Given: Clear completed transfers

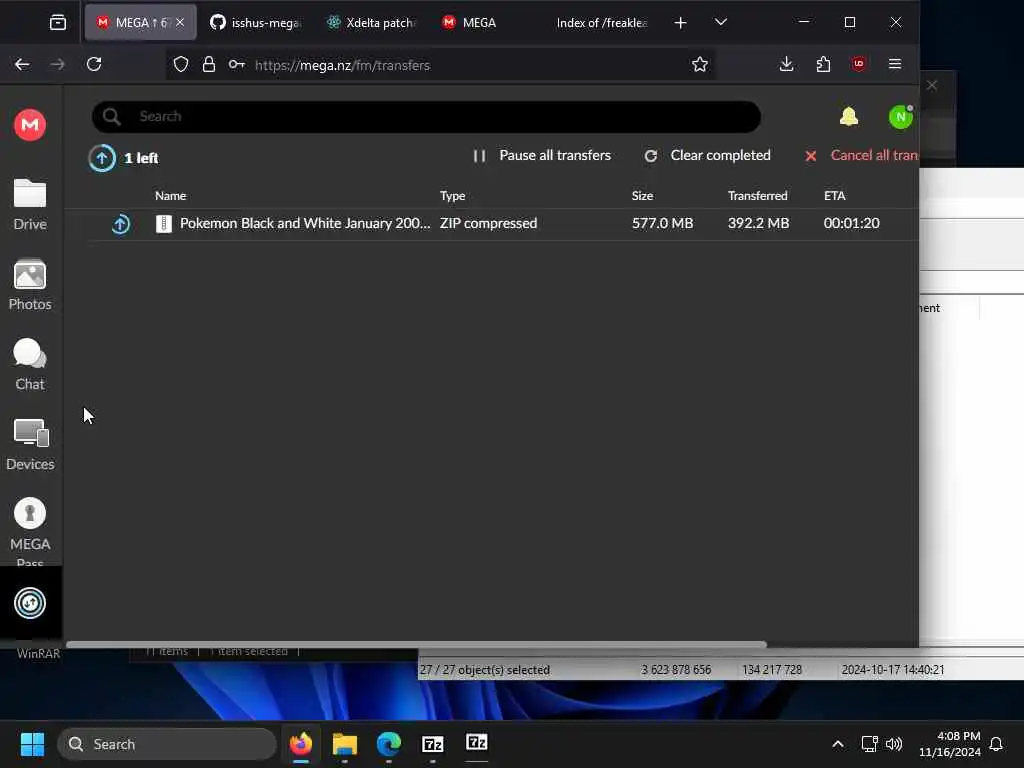Looking at the screenshot, I should pyautogui.click(x=707, y=155).
